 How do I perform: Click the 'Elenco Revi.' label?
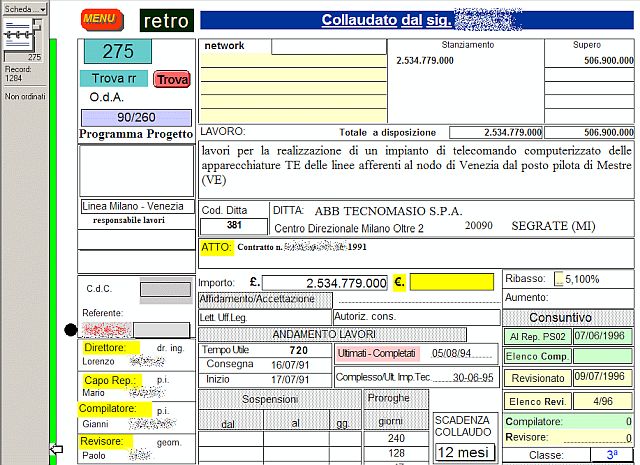(538, 402)
